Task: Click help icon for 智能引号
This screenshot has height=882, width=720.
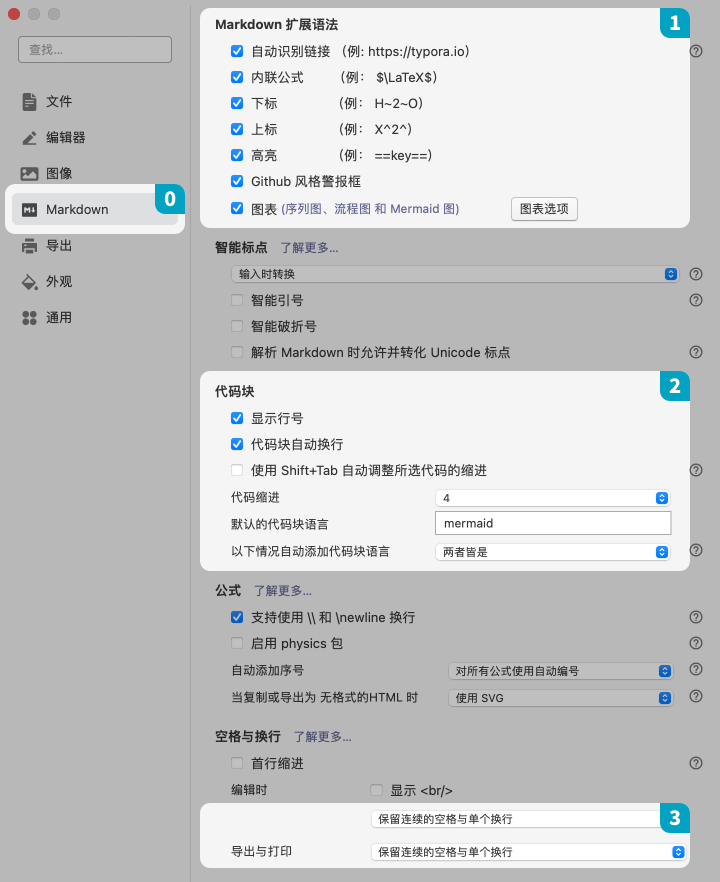Action: (x=696, y=300)
